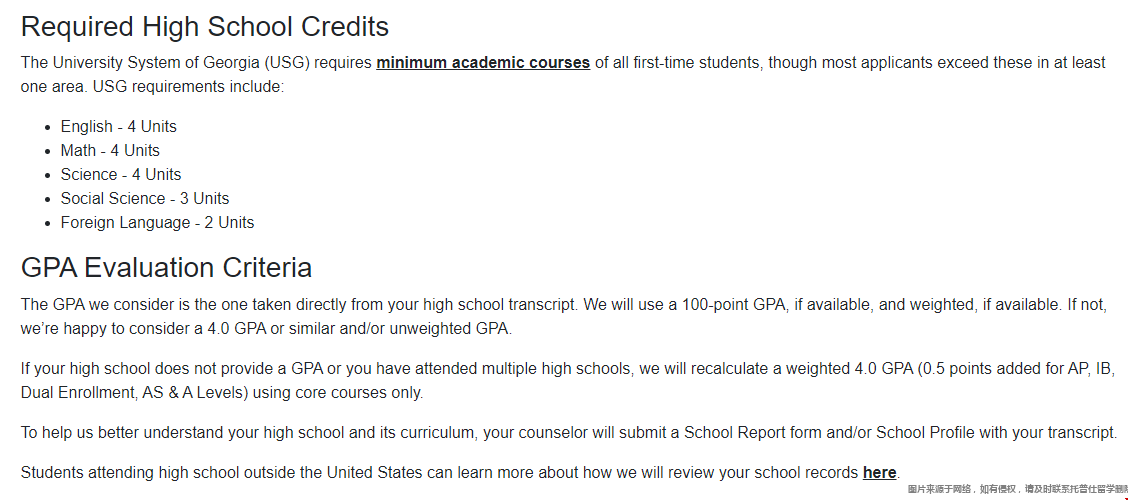Click the Chinese watermark text at bottom right
Viewport: 1128px width, 500px height.
(x=1017, y=489)
